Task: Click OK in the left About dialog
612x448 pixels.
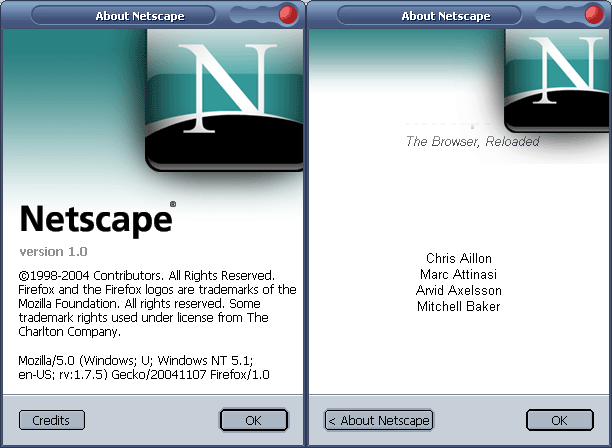Action: click(254, 420)
